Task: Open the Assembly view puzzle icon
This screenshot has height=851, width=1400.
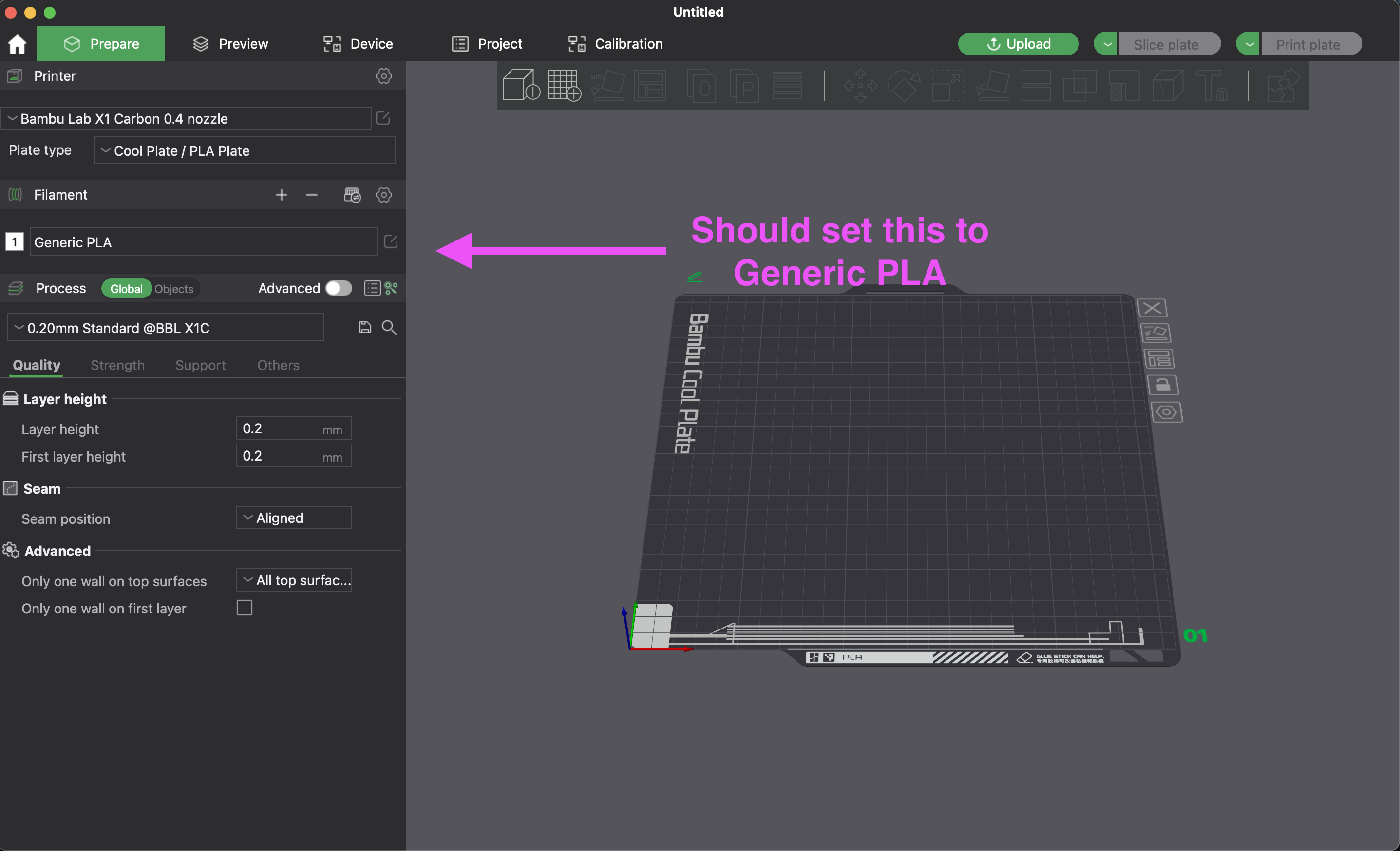Action: click(x=1284, y=86)
